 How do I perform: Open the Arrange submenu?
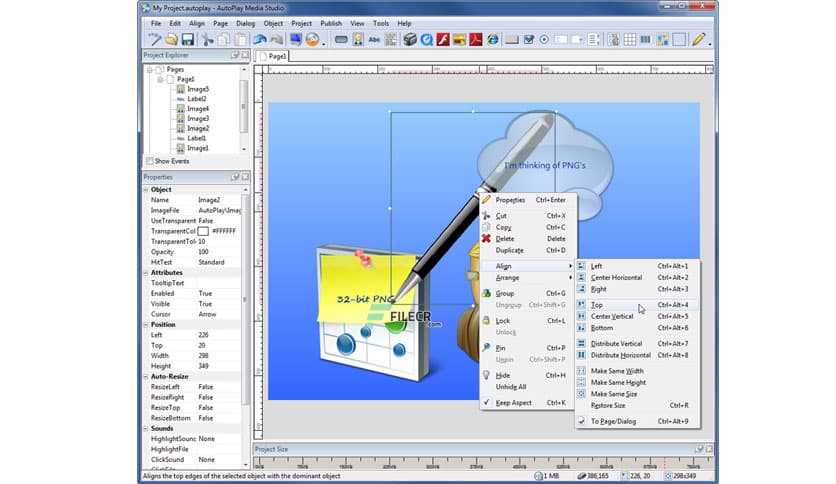click(x=528, y=278)
